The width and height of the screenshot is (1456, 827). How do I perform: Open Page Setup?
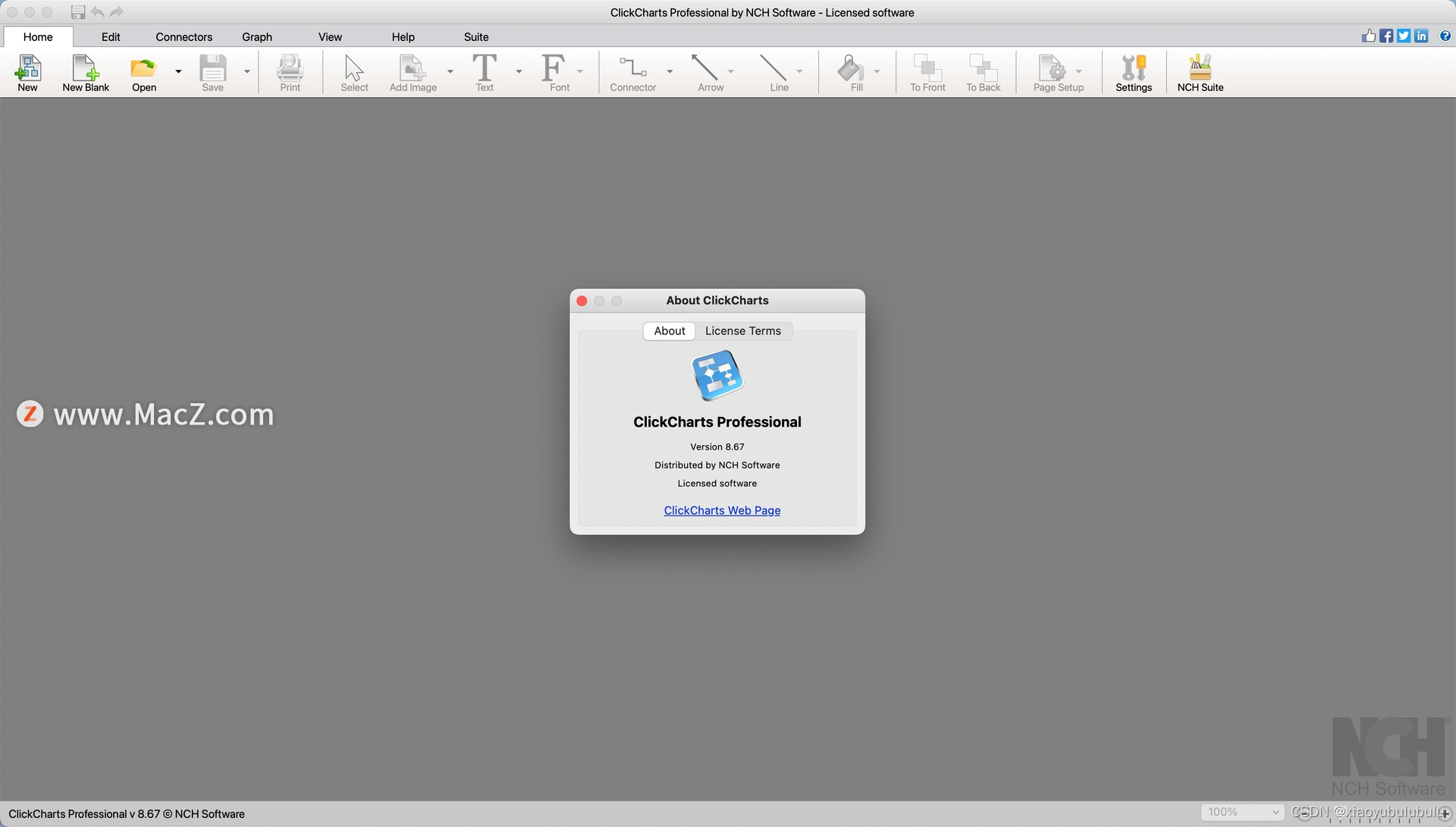pos(1058,73)
